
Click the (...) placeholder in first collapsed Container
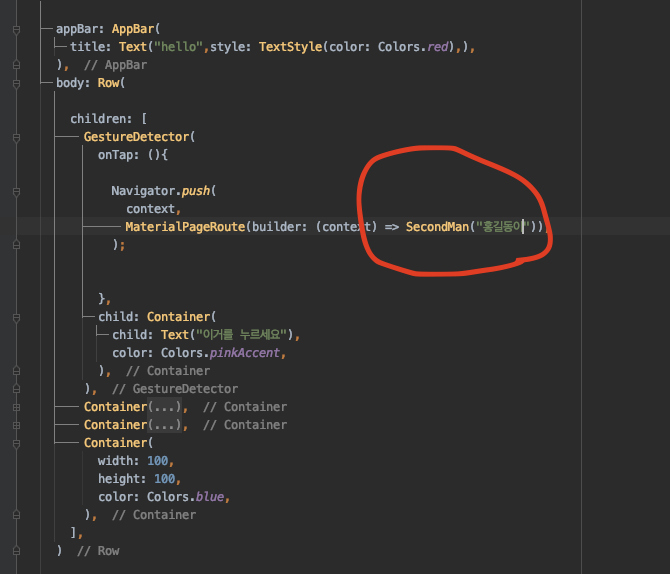pos(165,407)
